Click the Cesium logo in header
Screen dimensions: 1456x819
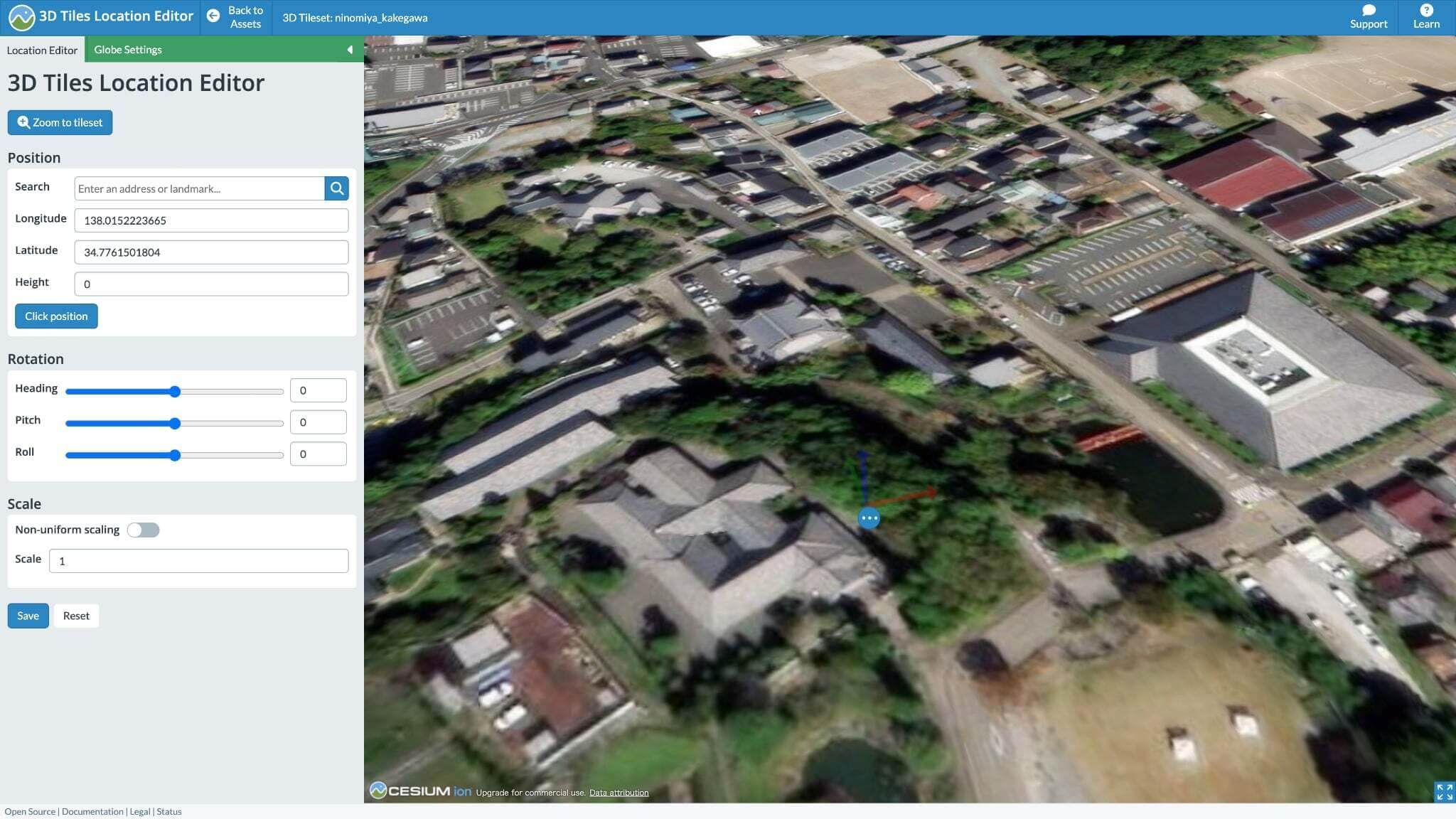21,17
